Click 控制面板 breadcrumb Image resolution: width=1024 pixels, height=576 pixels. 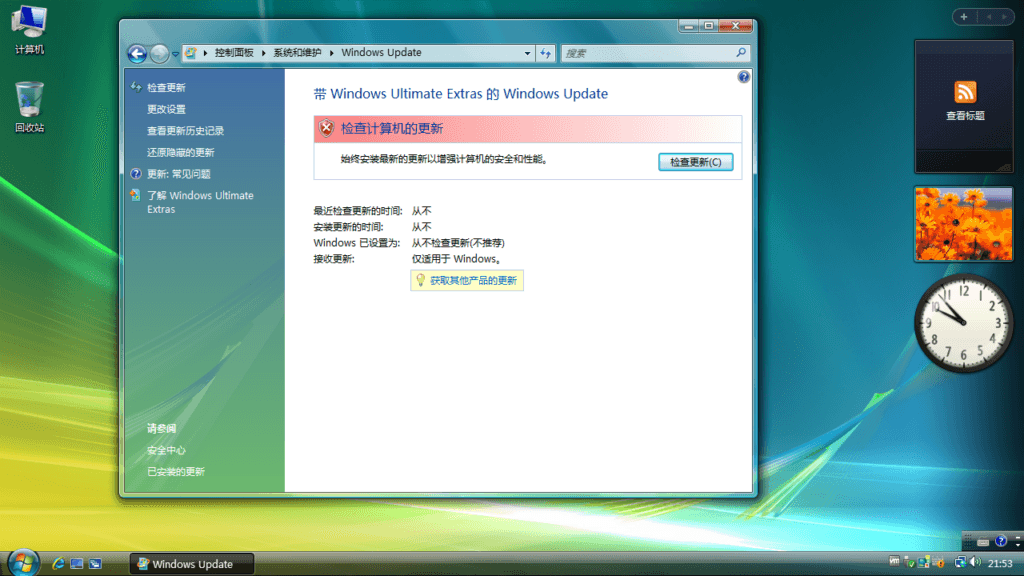[234, 52]
